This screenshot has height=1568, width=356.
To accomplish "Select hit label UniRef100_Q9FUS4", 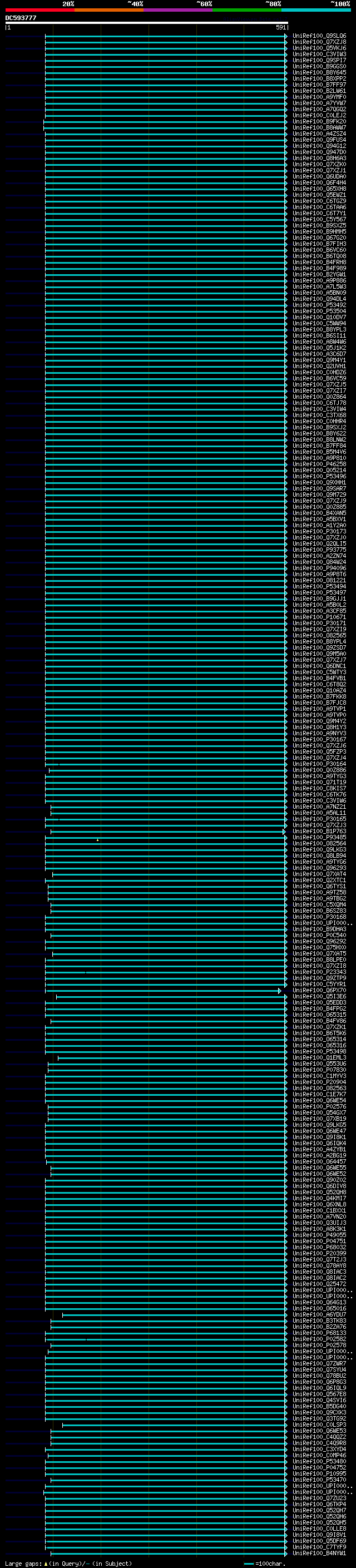I will click(319, 140).
